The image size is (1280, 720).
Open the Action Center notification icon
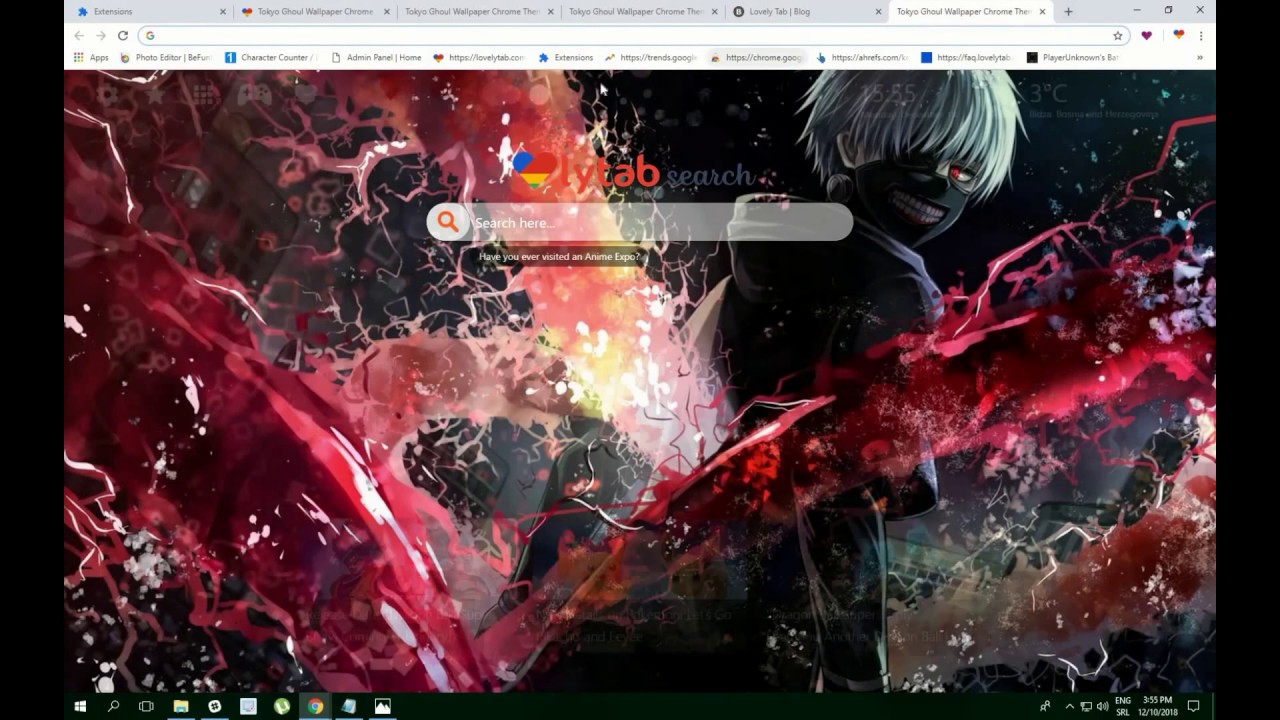[x=1193, y=706]
